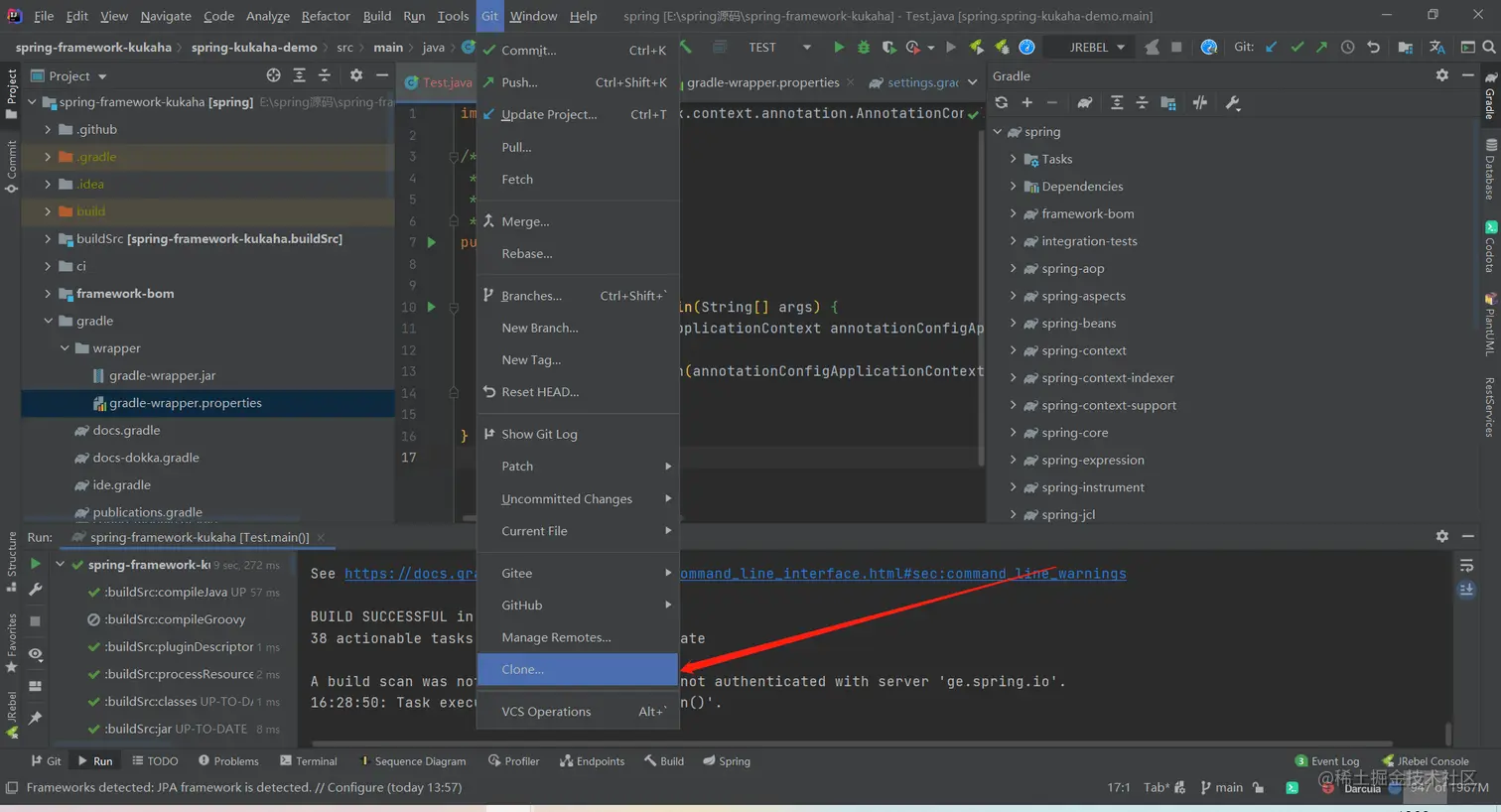Click the Git push green arrow icon
The image size is (1501, 812).
tap(1321, 48)
